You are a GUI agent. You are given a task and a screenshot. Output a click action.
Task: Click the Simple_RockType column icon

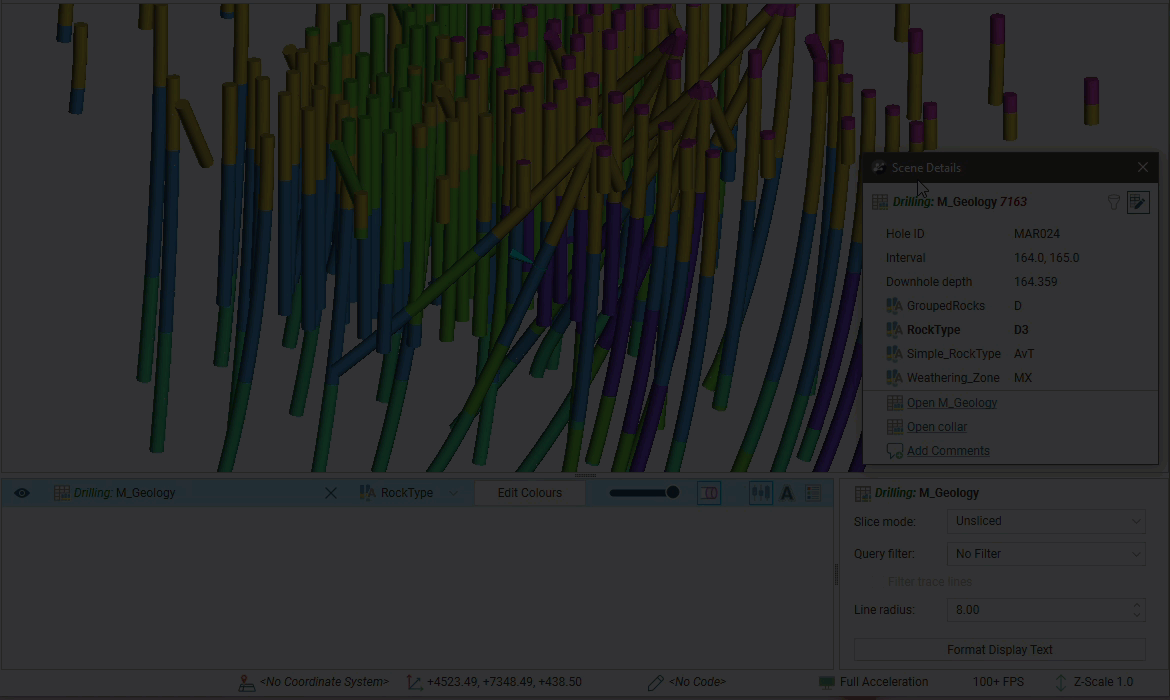click(894, 354)
